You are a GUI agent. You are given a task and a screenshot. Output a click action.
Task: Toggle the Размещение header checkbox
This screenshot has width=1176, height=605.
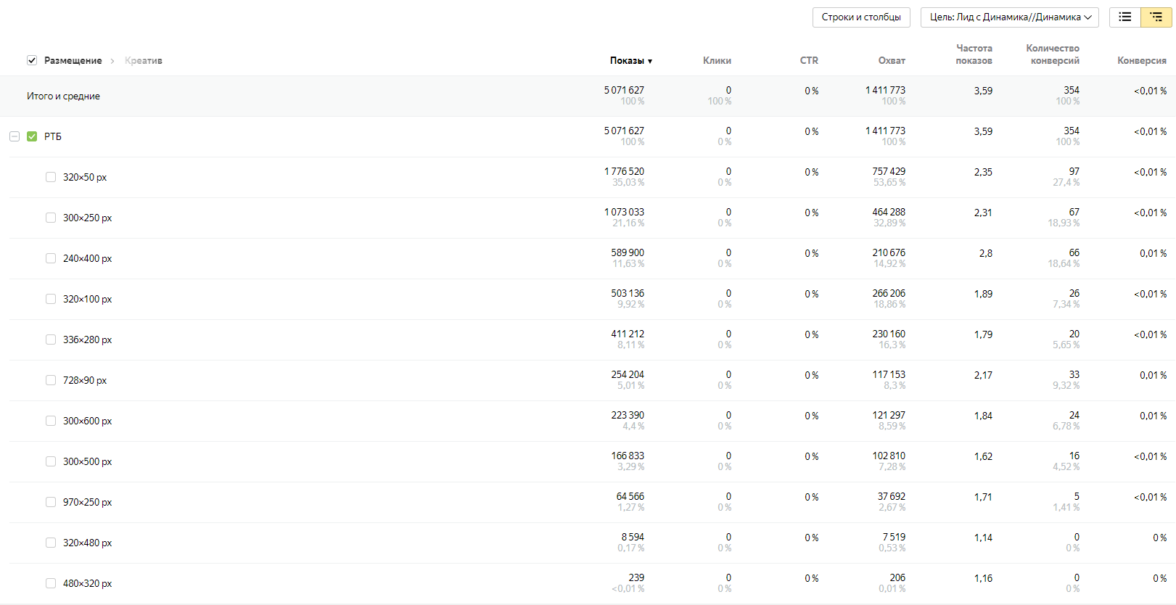coord(32,61)
